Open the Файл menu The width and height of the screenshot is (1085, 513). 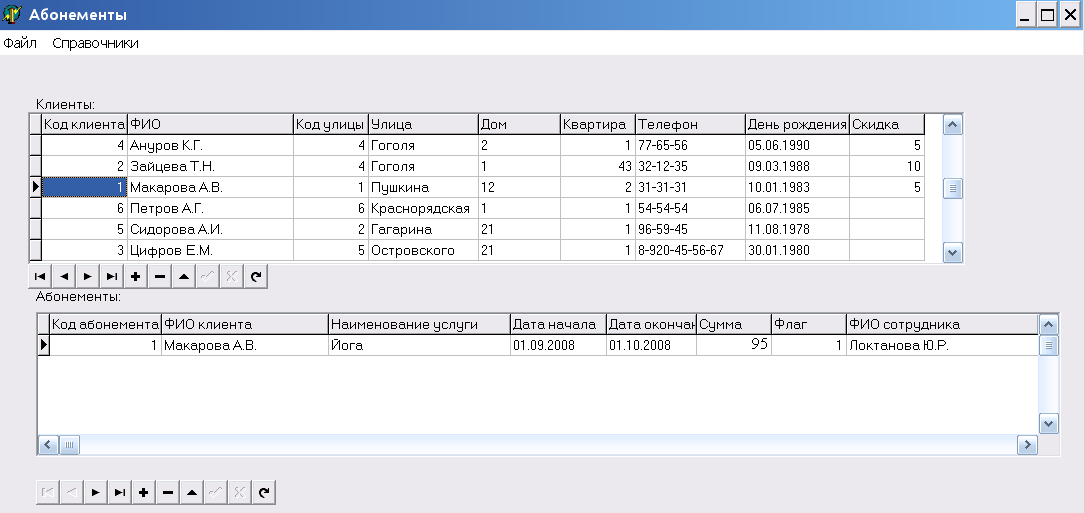pos(20,43)
